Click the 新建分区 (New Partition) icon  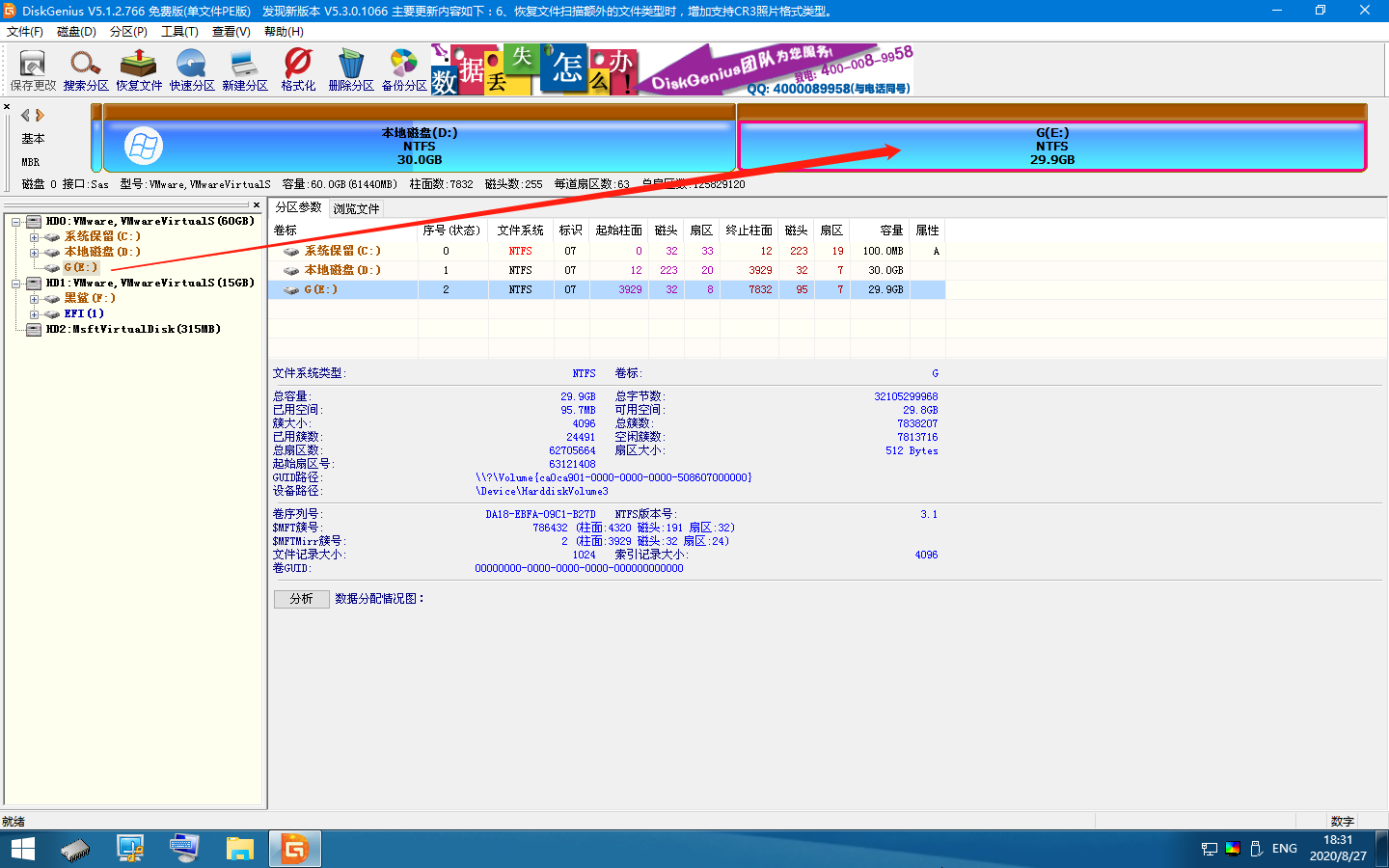click(x=245, y=70)
